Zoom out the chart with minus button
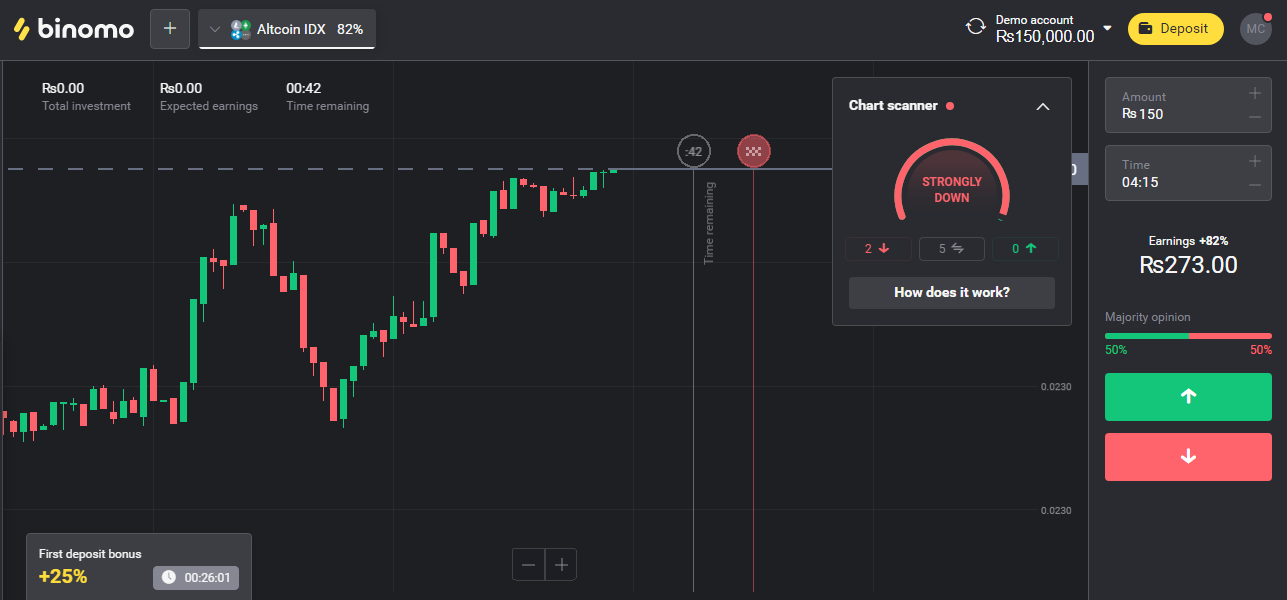This screenshot has width=1287, height=600. coord(529,565)
